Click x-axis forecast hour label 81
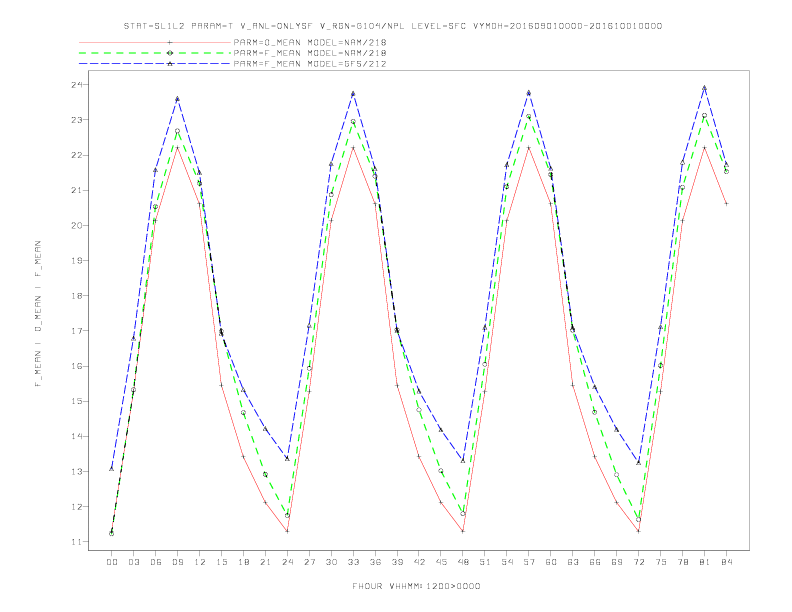Image resolution: width=792 pixels, height=612 pixels. click(705, 562)
